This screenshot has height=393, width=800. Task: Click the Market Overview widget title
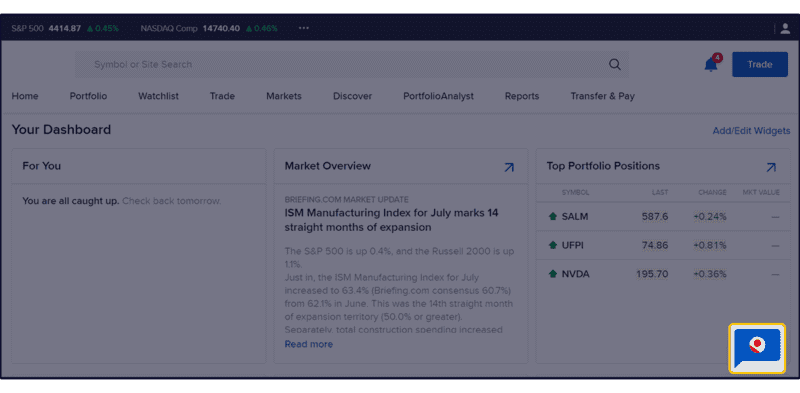(x=328, y=166)
